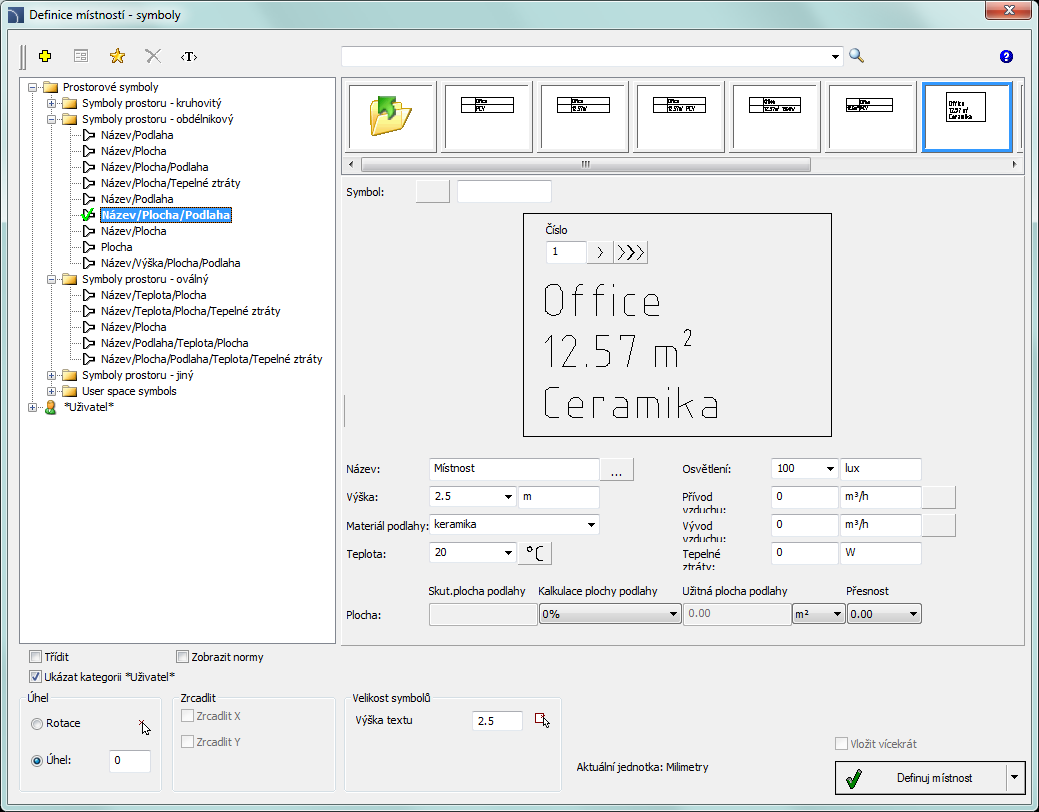Click the Úhel value input field
This screenshot has height=812, width=1039.
[x=129, y=760]
